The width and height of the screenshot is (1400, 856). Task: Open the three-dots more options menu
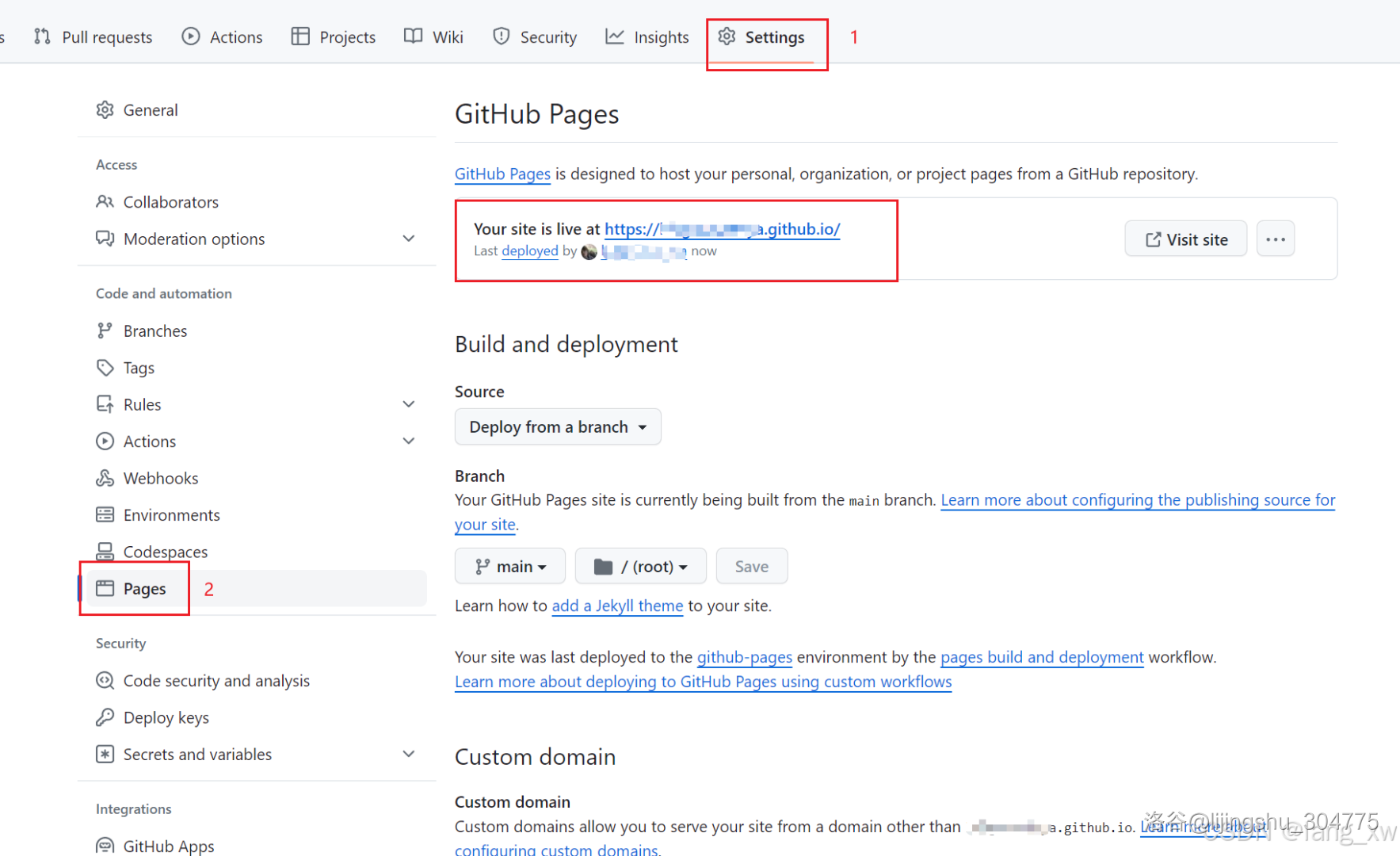(1276, 239)
